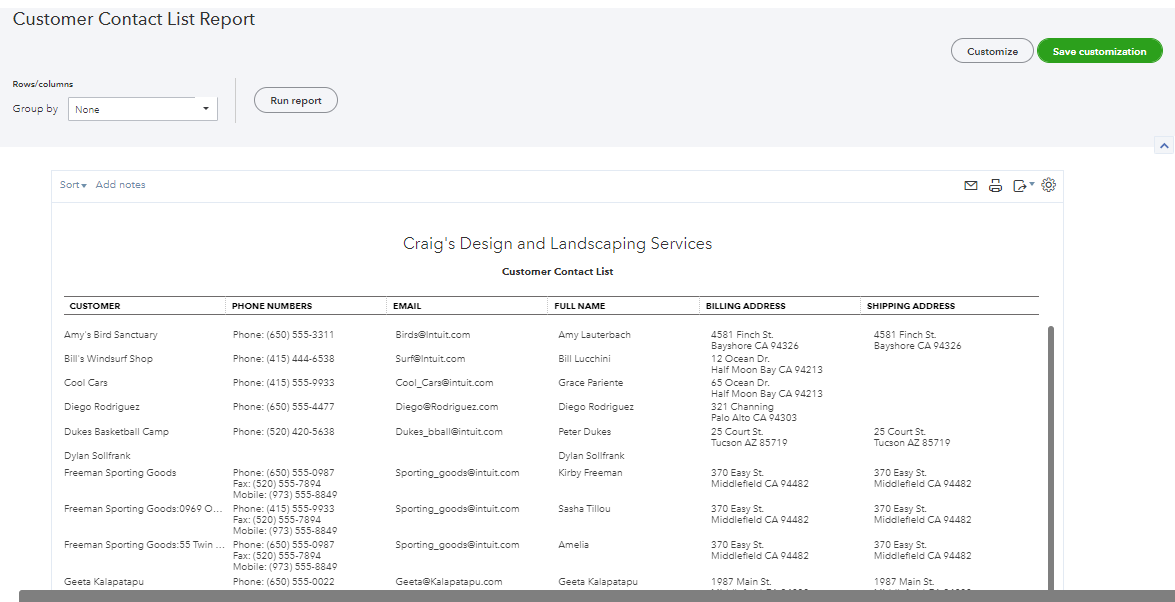Open the report settings gear

coord(1048,185)
